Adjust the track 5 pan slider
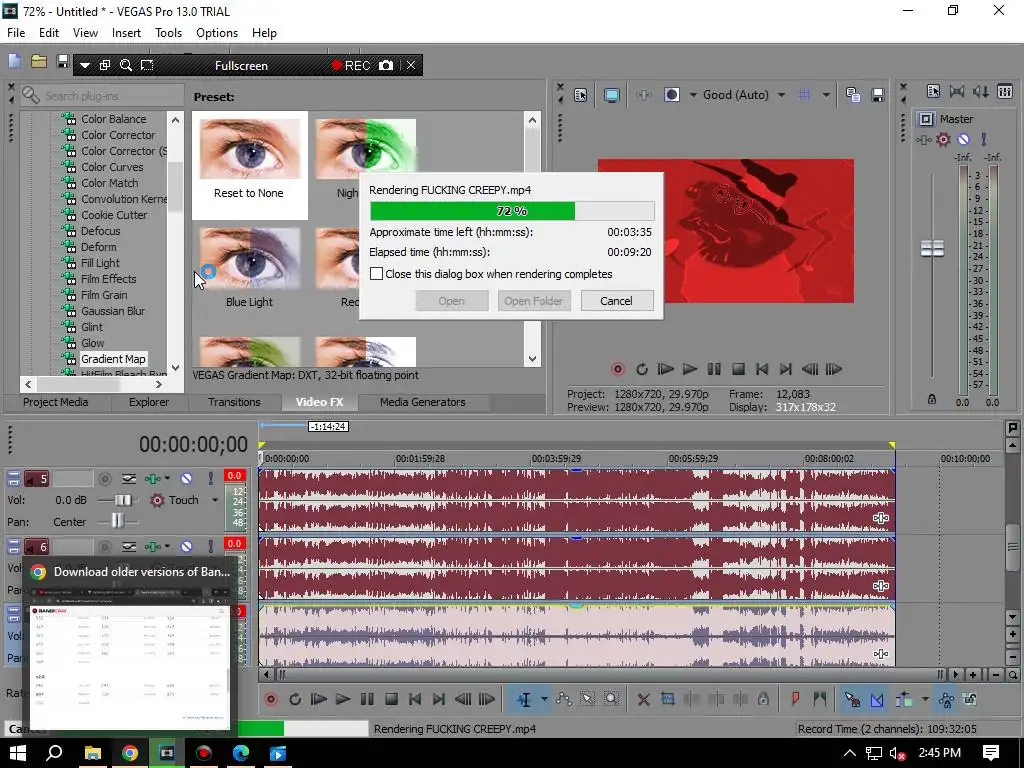 [x=117, y=520]
